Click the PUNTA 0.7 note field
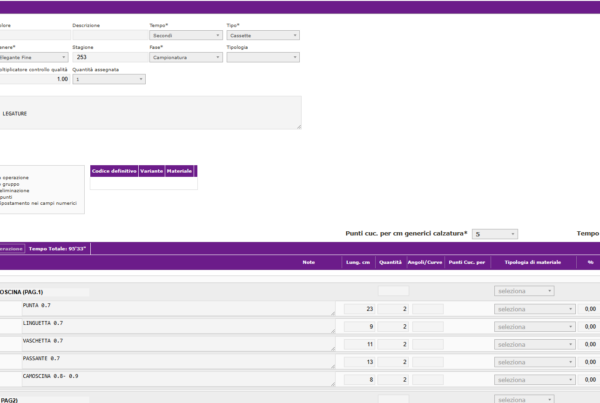This screenshot has height=403, width=600. [178, 308]
